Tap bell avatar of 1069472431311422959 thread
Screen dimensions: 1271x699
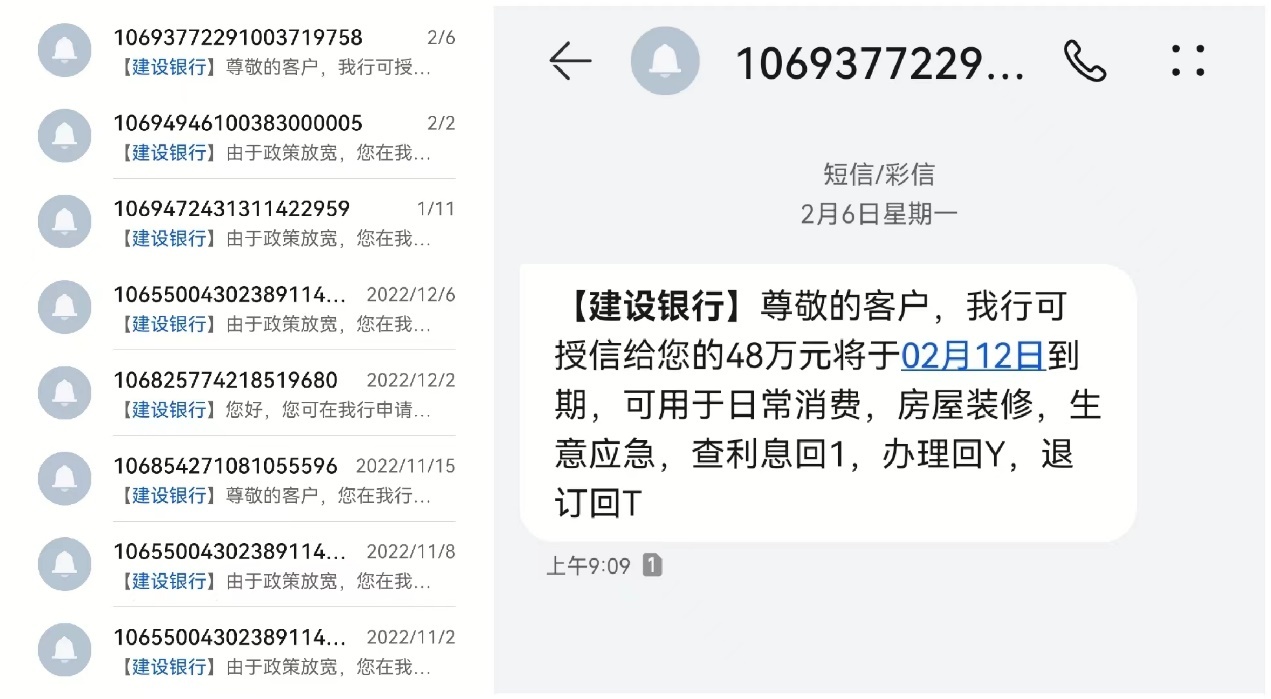click(x=65, y=221)
